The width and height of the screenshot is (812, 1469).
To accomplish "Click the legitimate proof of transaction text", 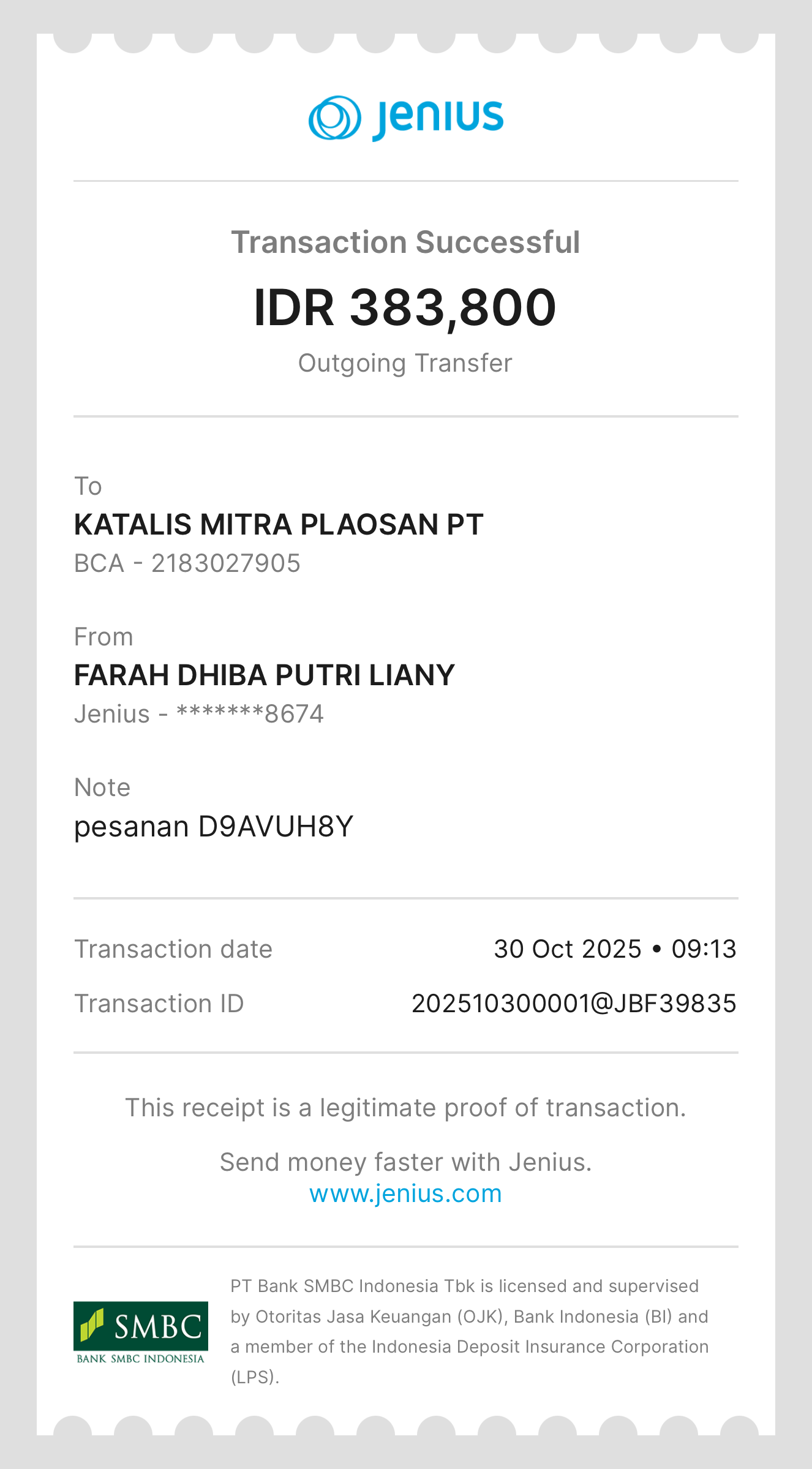I will 405,1108.
